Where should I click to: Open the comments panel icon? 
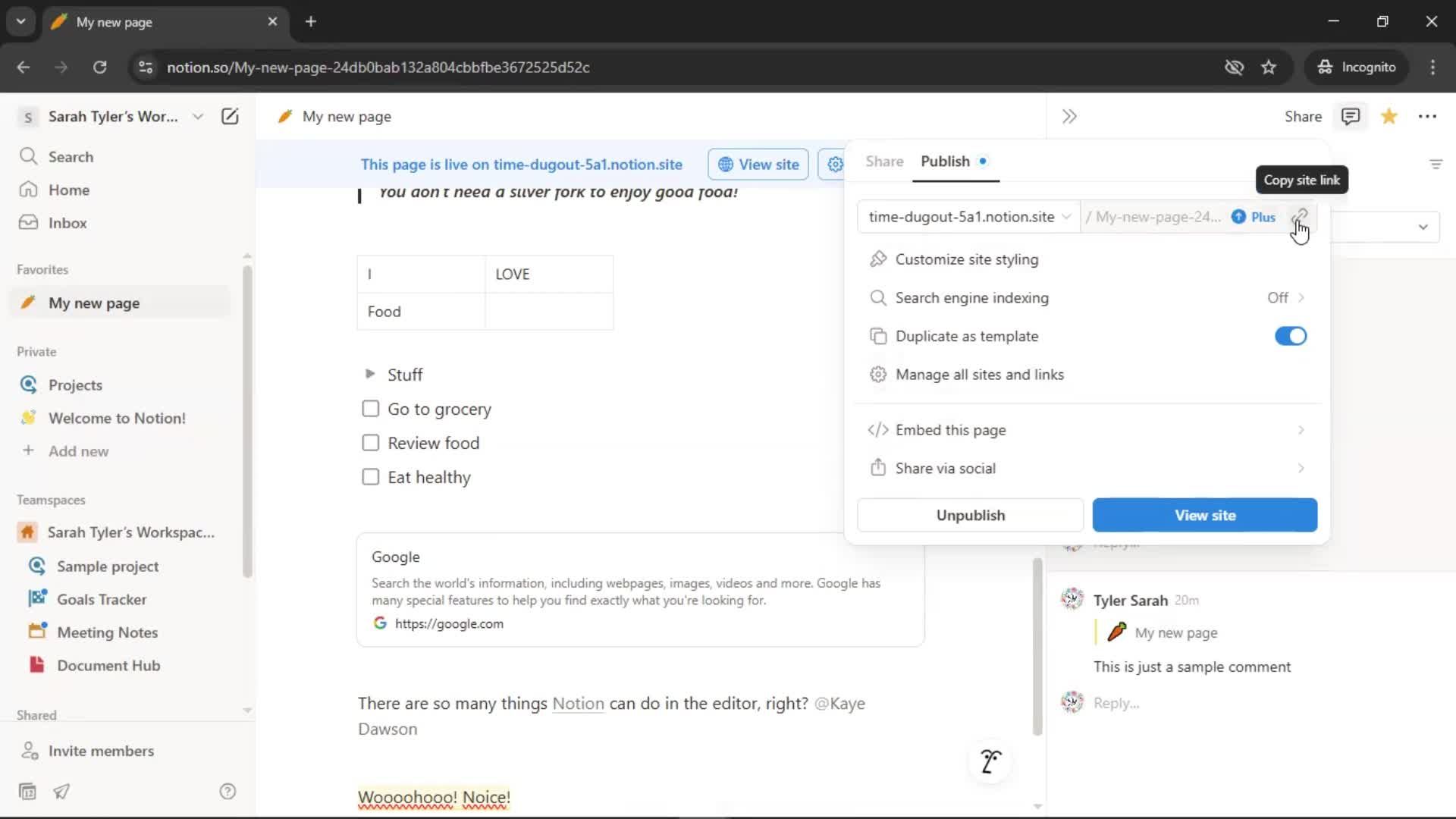[1351, 116]
